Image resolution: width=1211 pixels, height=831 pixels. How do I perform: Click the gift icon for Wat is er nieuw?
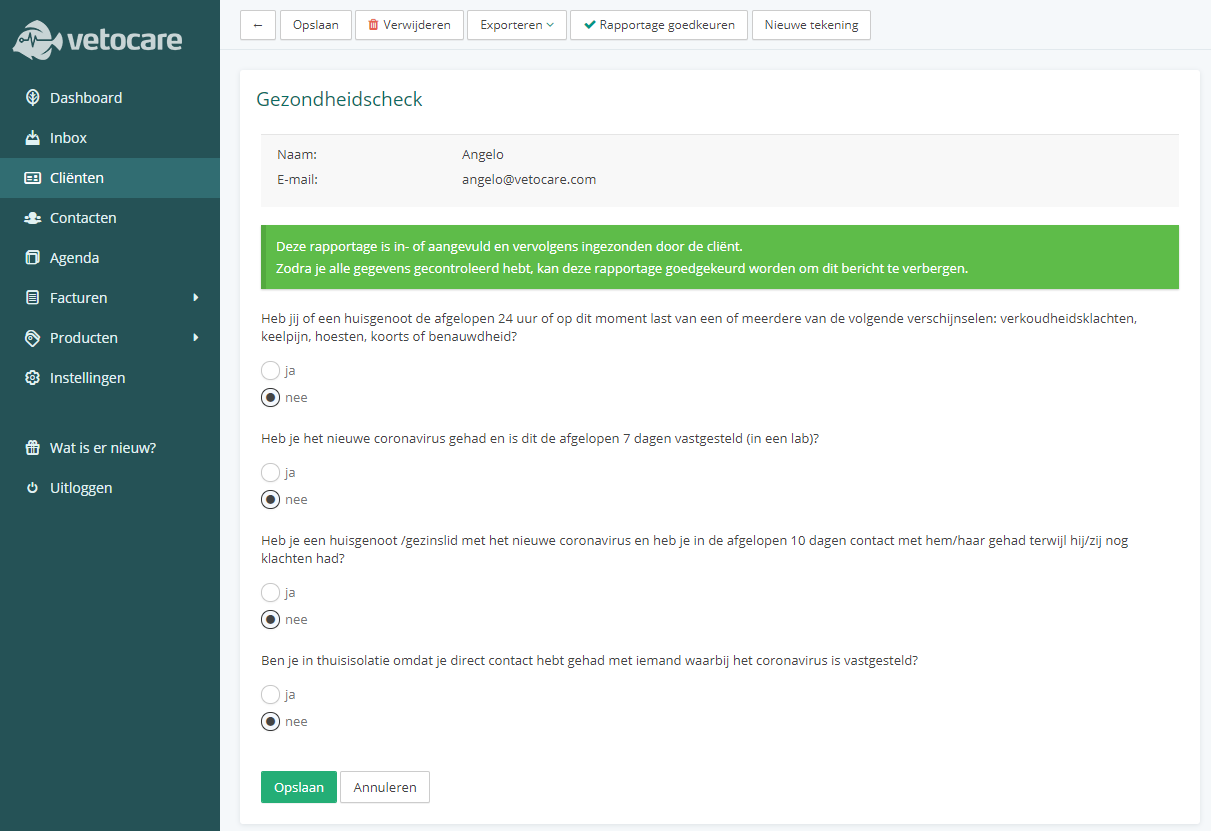(x=32, y=448)
